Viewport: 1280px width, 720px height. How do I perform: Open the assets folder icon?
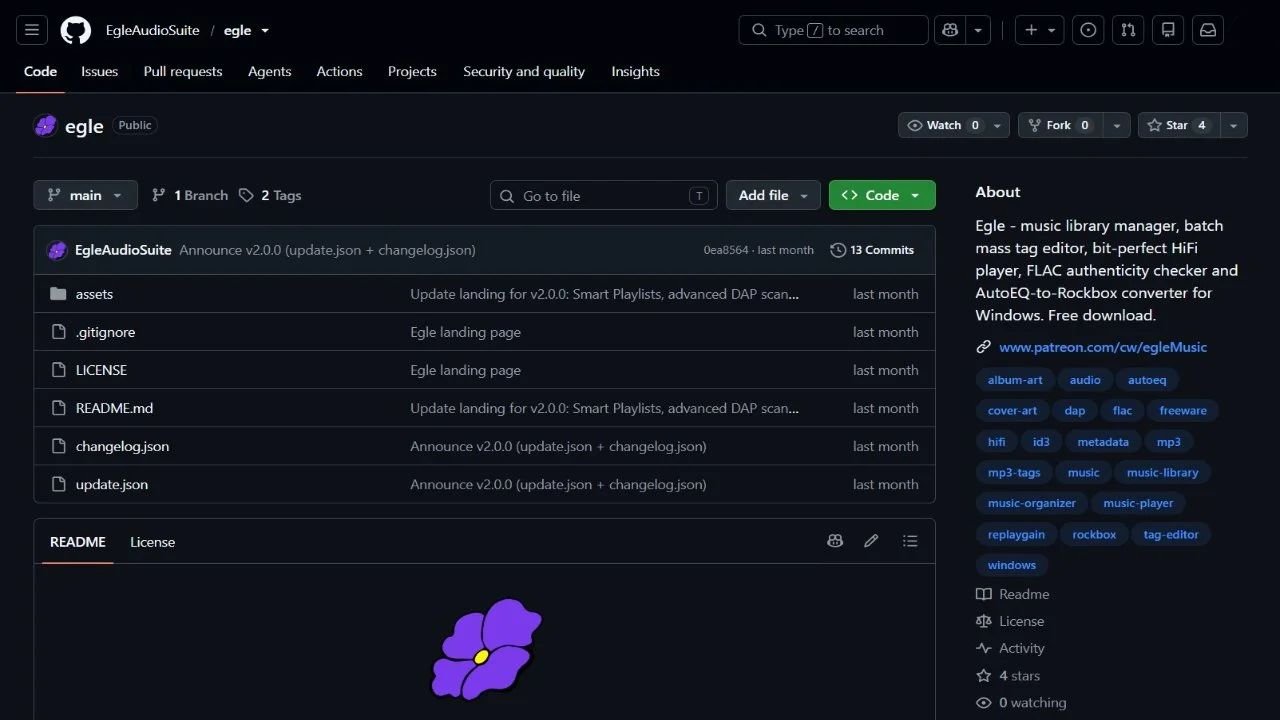58,294
